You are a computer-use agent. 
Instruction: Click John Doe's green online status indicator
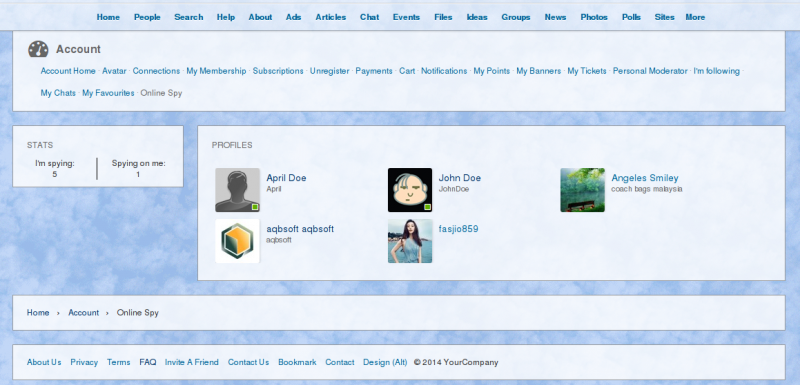(x=428, y=207)
